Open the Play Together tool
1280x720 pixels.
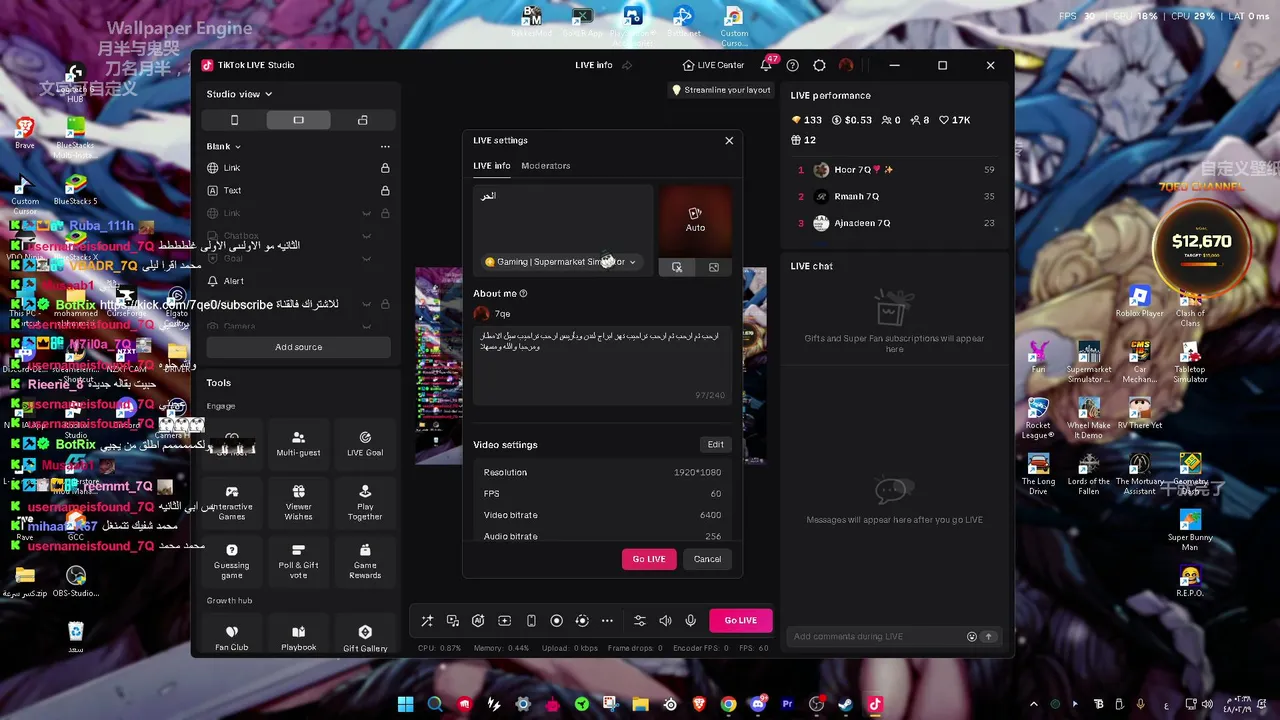coord(365,503)
